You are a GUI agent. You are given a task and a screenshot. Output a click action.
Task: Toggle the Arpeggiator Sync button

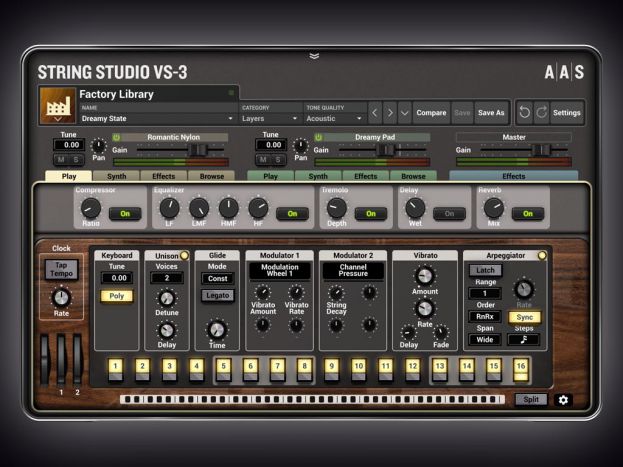point(524,317)
